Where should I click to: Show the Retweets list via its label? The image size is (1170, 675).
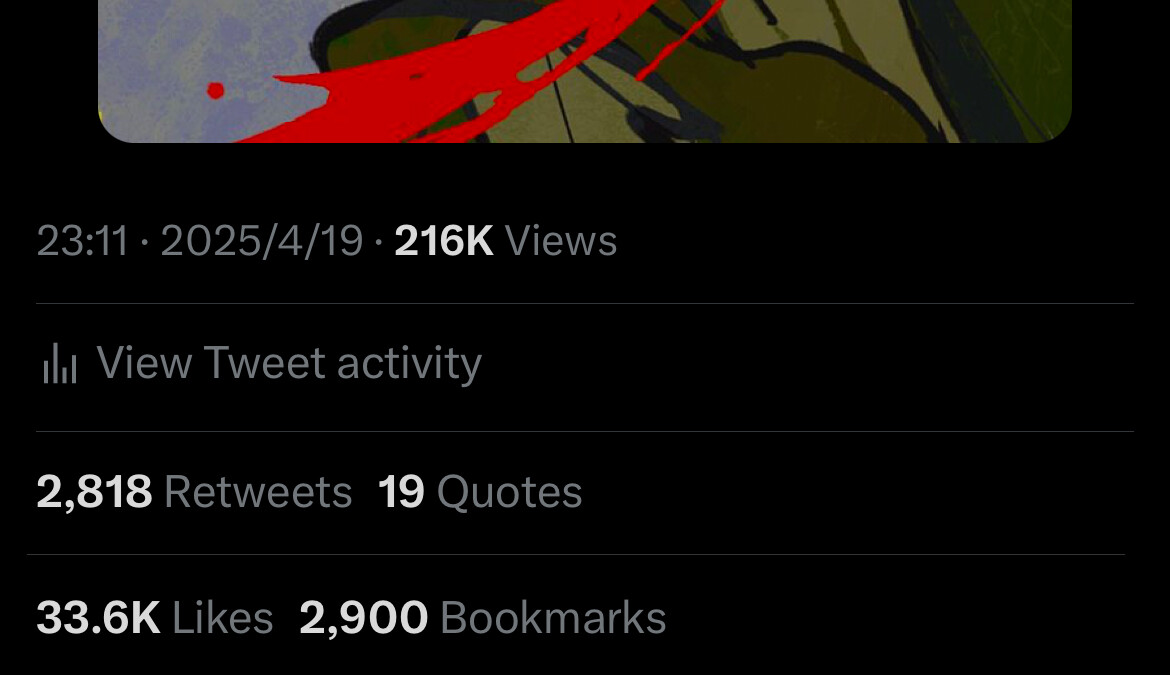(x=258, y=492)
